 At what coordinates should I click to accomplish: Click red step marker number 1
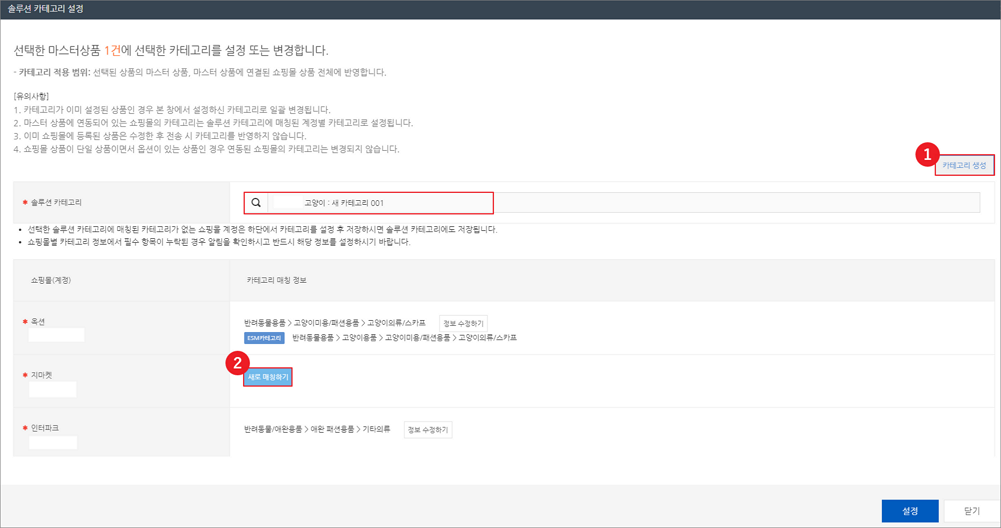coord(927,155)
